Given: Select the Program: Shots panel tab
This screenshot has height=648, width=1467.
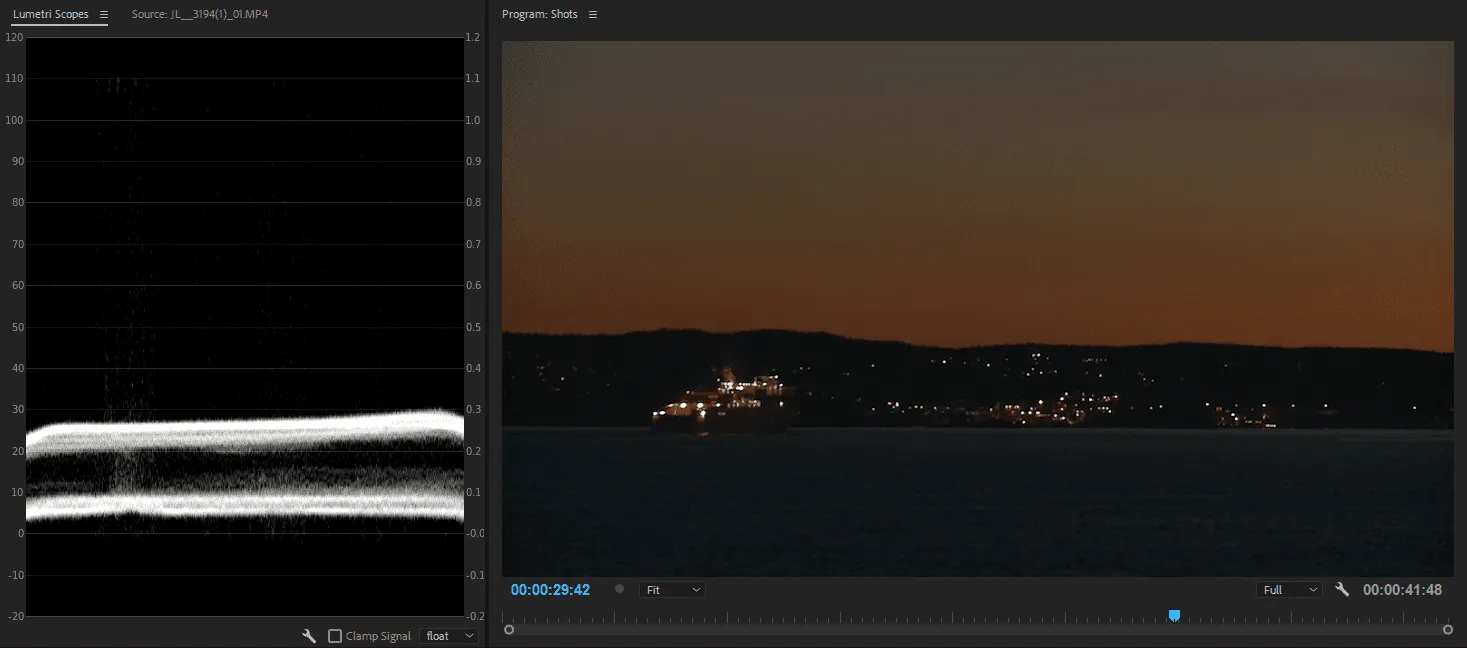Looking at the screenshot, I should (539, 15).
